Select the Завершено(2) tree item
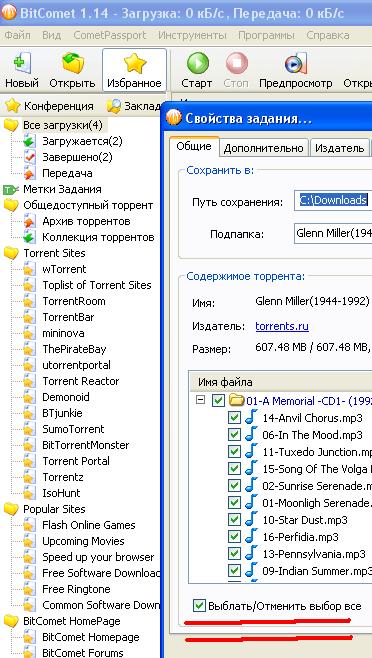This screenshot has height=658, width=372. coord(77,157)
